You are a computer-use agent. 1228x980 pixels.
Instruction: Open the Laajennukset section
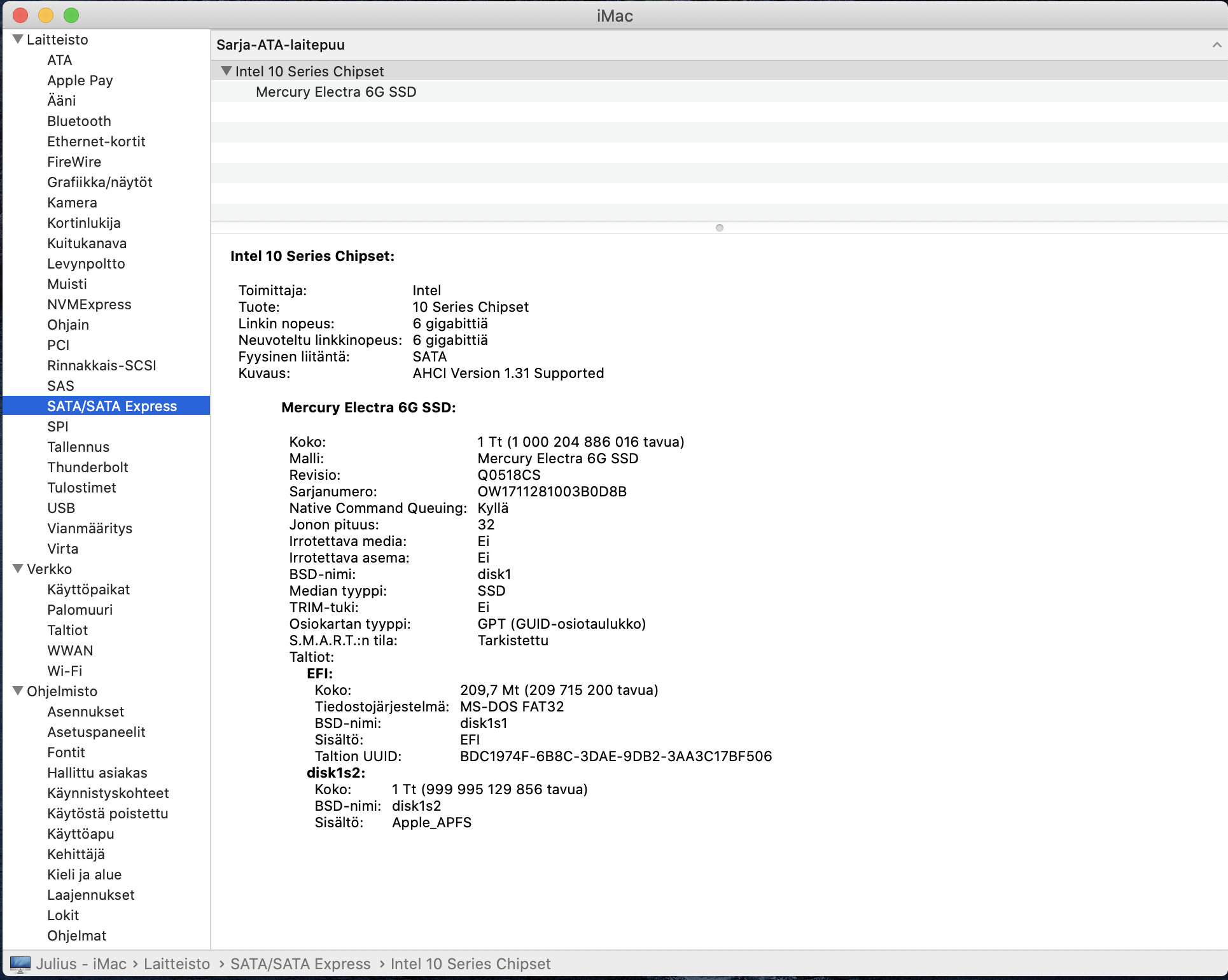click(91, 895)
